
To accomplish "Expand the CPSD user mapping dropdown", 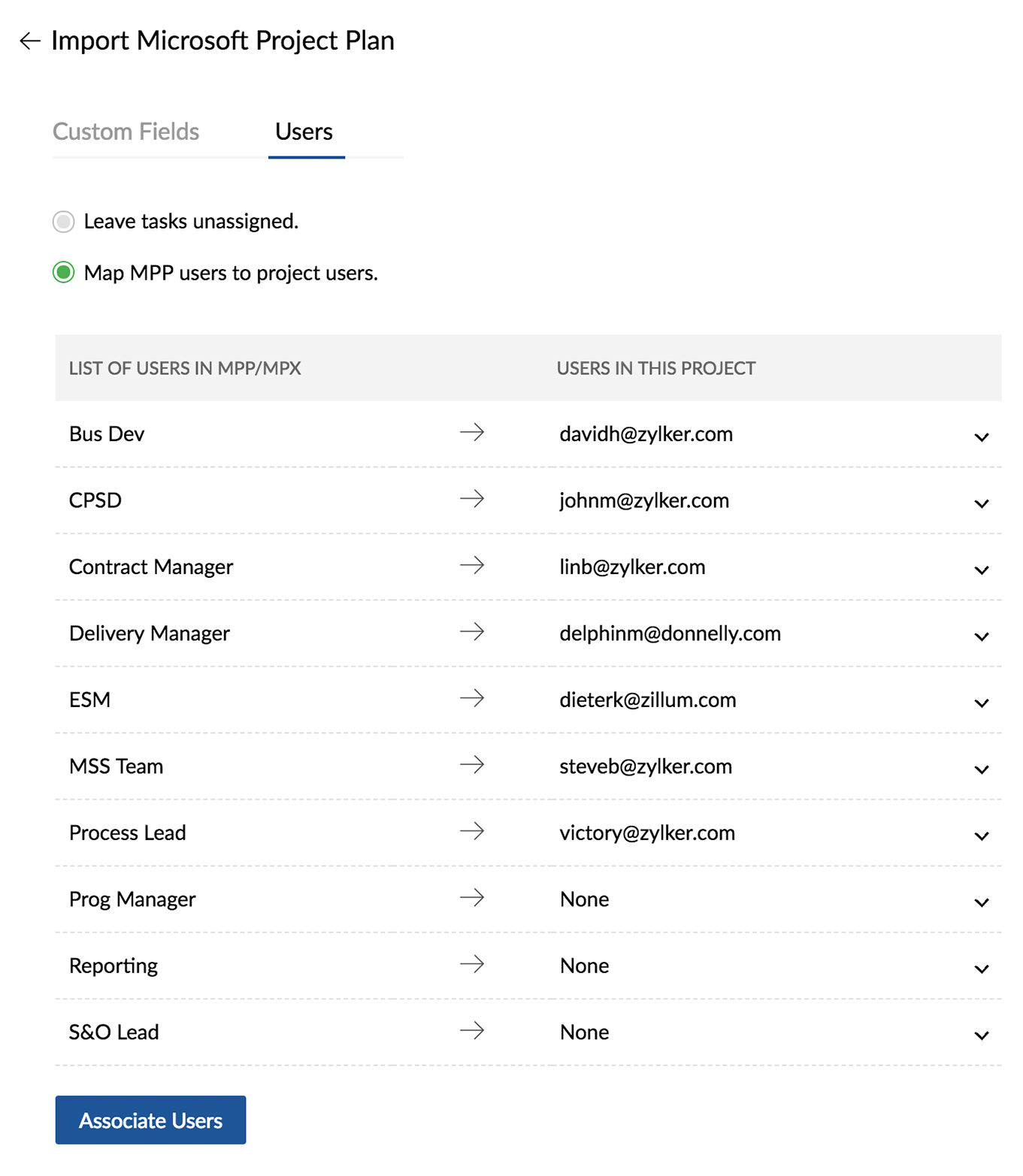I will (982, 503).
